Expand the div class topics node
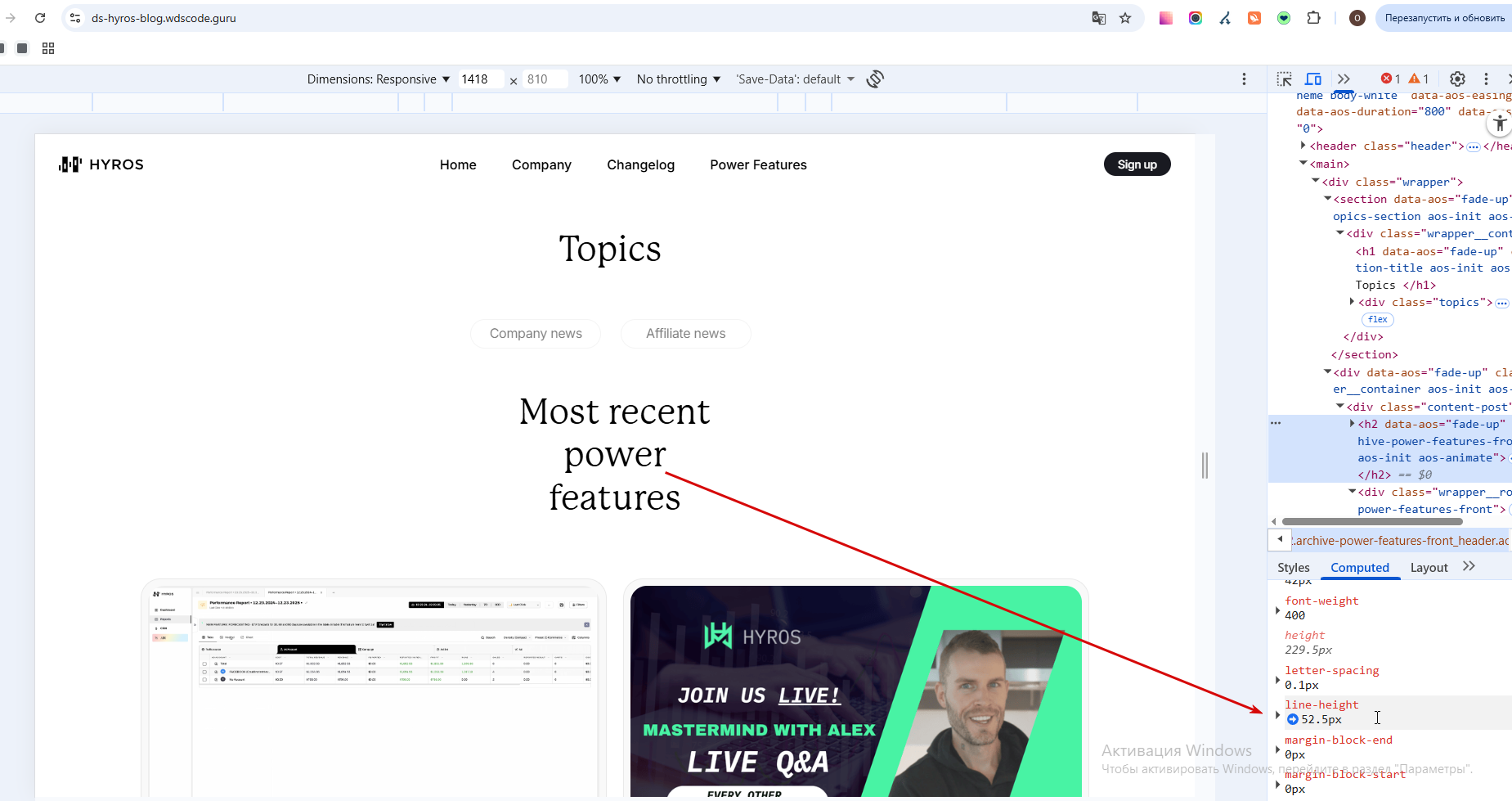Image resolution: width=1512 pixels, height=801 pixels. (1352, 302)
